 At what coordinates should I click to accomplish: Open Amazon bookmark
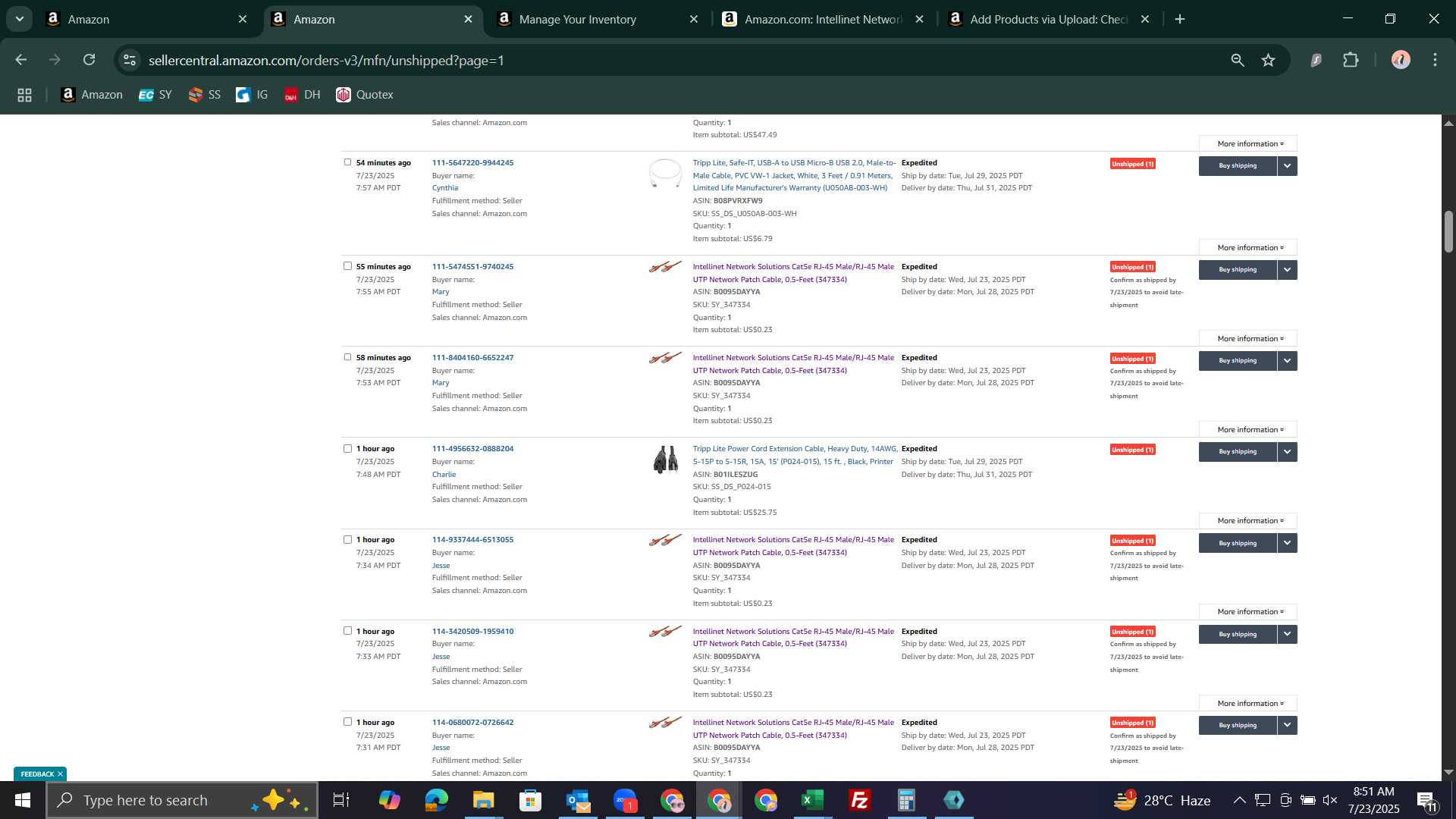tap(92, 95)
